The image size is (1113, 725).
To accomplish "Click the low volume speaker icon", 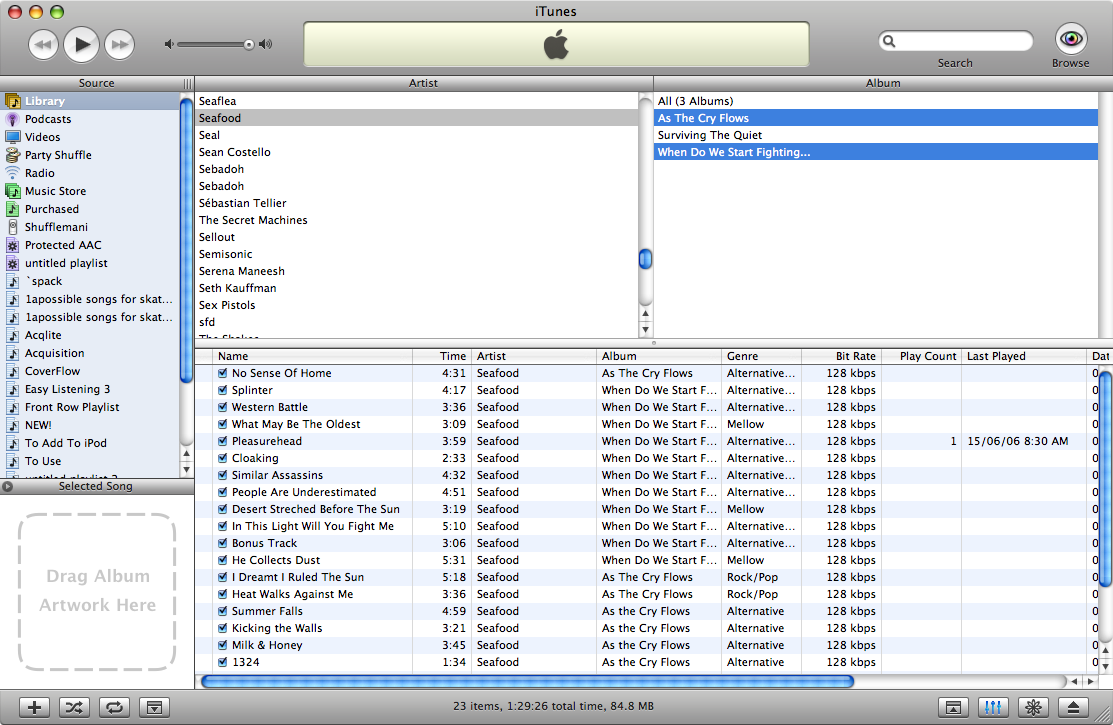I will pos(169,44).
